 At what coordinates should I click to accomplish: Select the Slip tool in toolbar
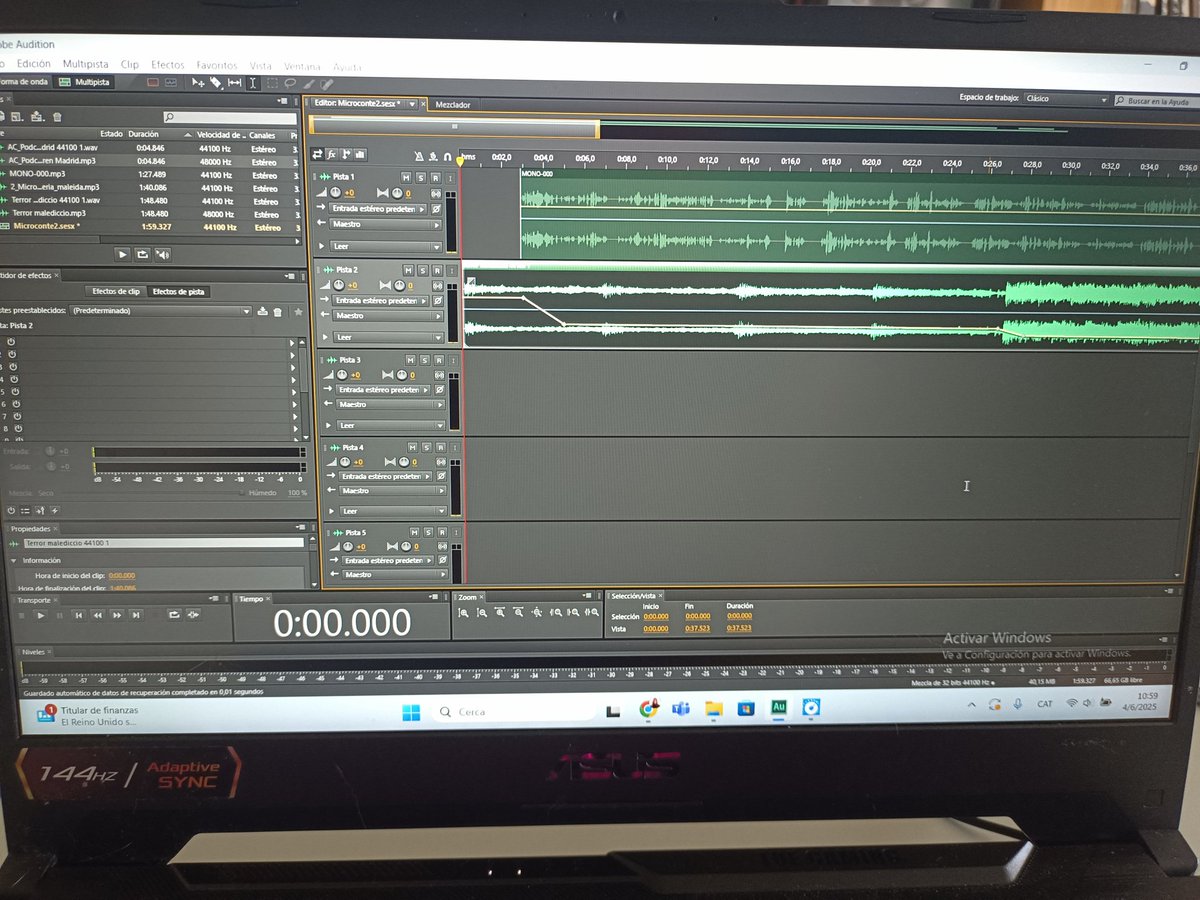click(235, 82)
